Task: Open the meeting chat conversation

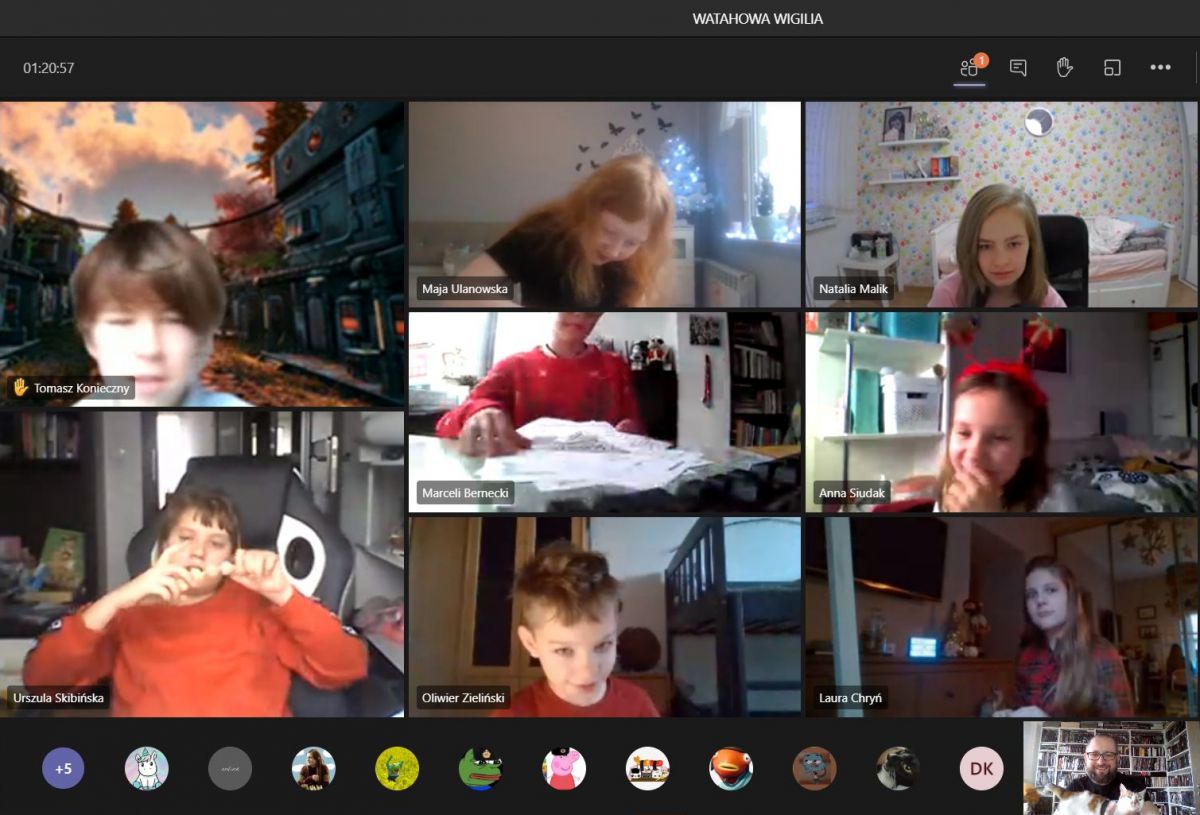Action: coord(1018,68)
